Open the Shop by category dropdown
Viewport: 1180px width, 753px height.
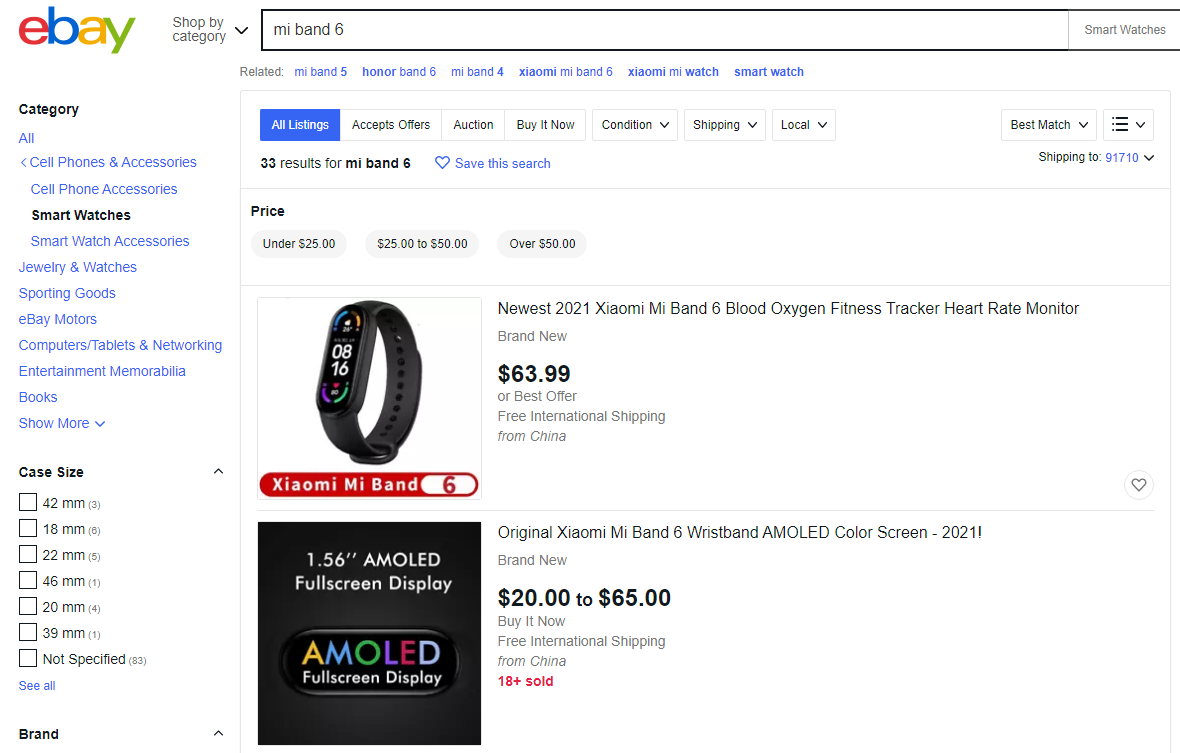210,30
